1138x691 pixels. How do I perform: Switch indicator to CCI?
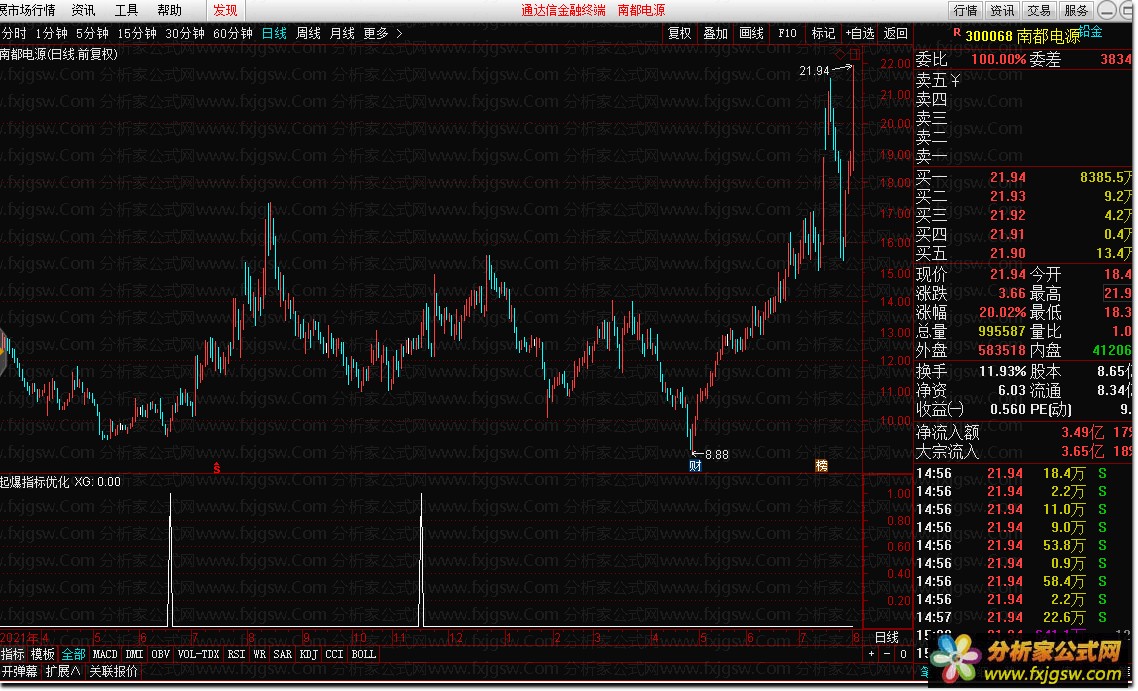coord(334,654)
